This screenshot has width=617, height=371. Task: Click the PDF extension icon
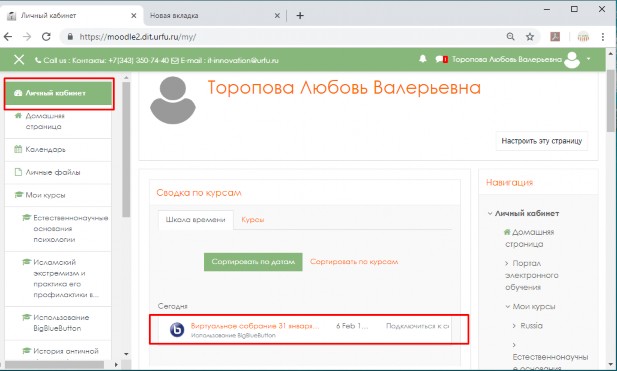tap(555, 37)
